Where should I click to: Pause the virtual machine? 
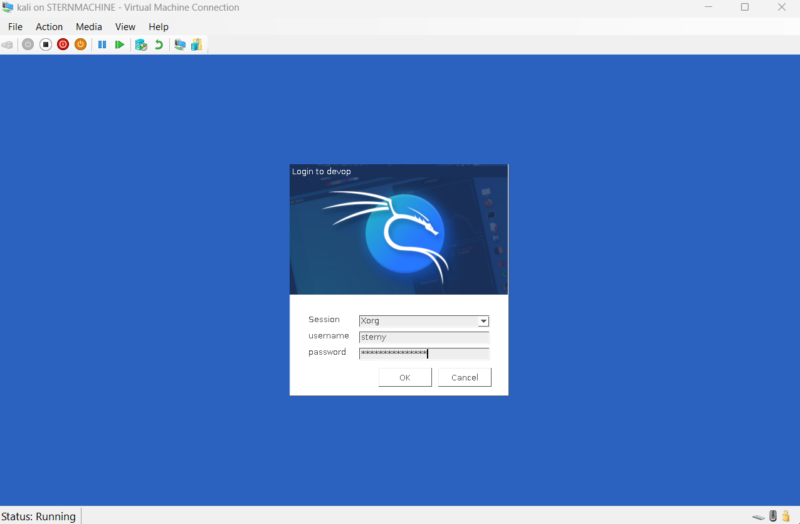[102, 45]
